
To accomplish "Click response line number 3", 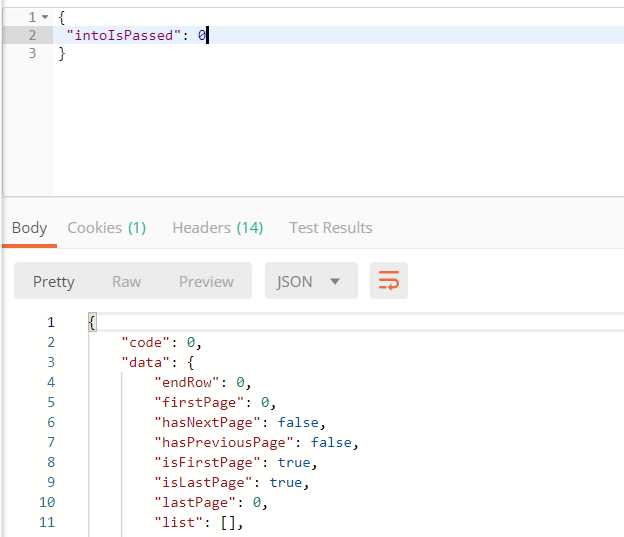I will pyautogui.click(x=51, y=362).
